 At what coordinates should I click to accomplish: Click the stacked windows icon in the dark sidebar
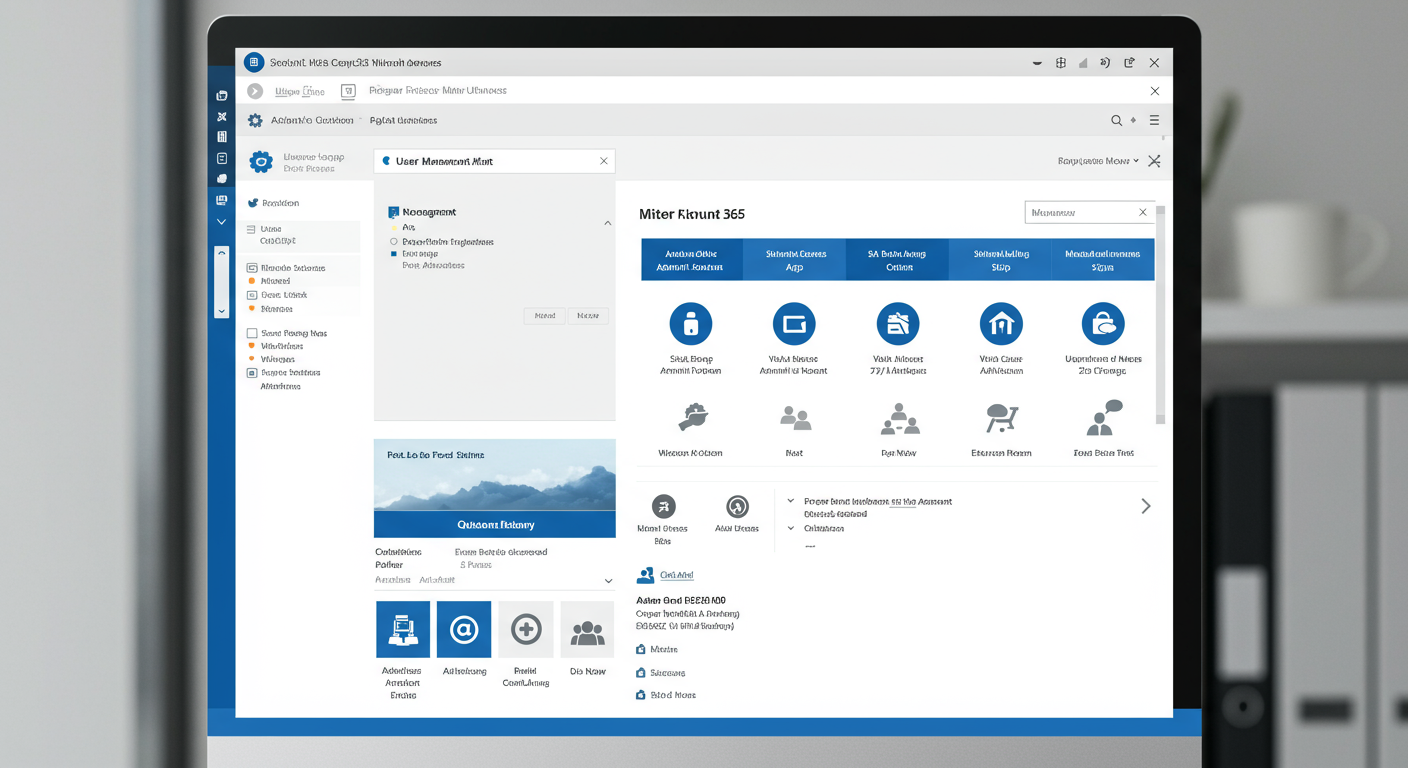pos(222,96)
